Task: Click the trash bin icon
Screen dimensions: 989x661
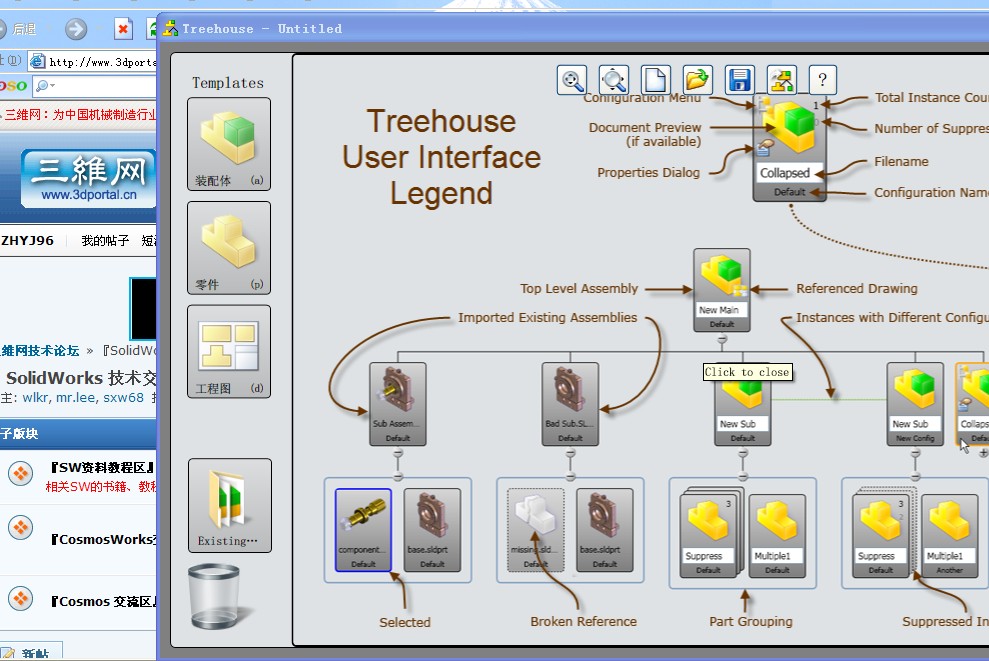Action: click(214, 597)
